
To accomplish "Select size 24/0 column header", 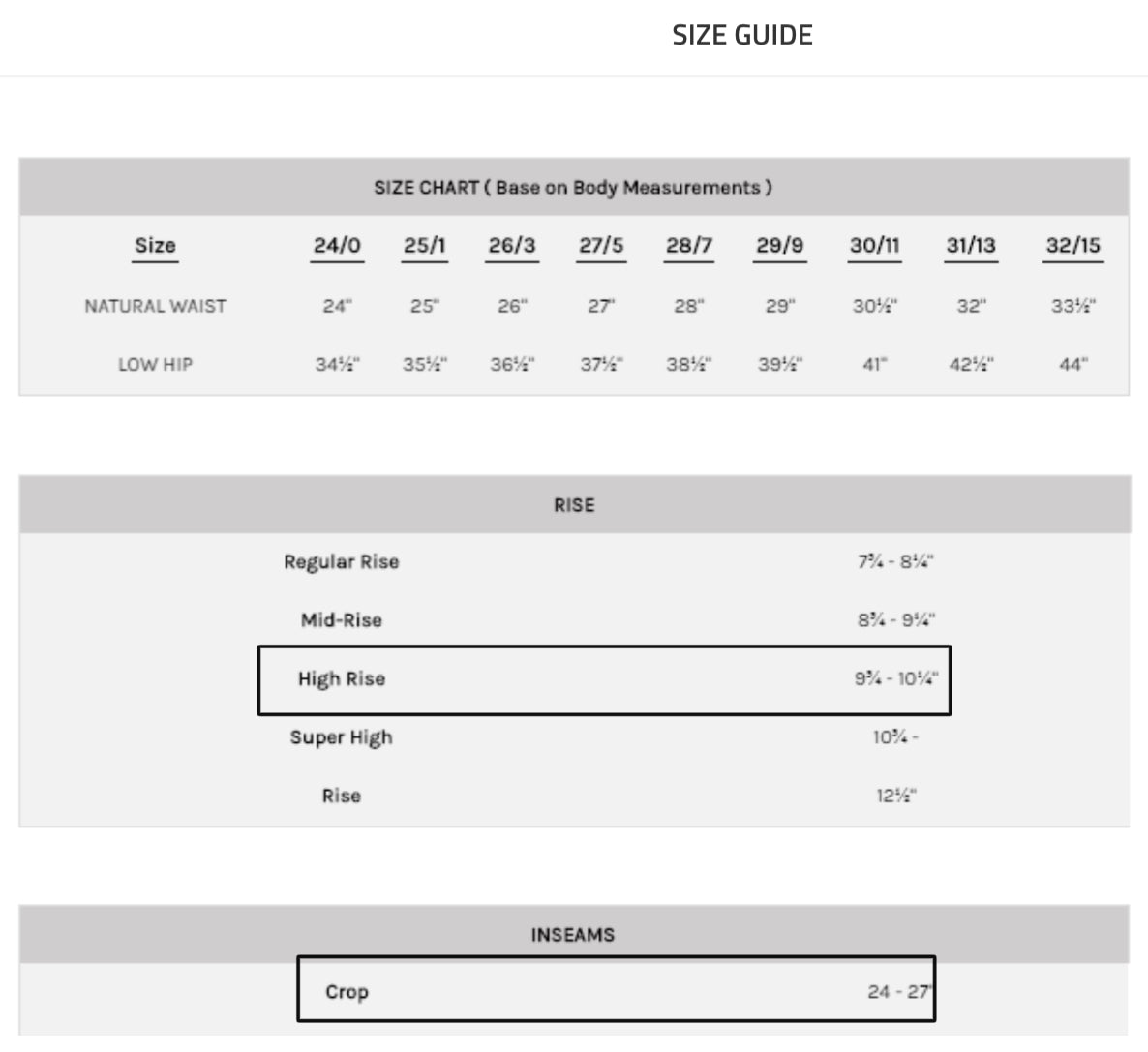I will [337, 245].
